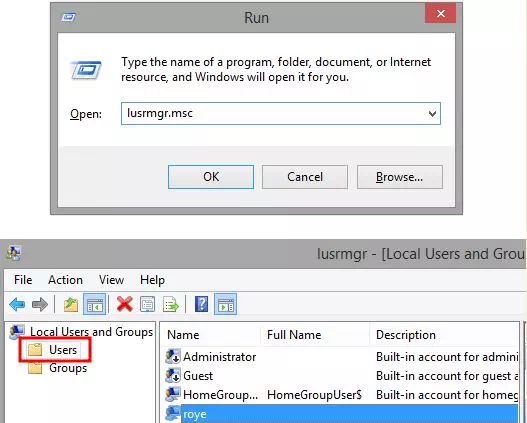The height and width of the screenshot is (423, 527).
Task: Click the blue Help question mark icon
Action: [x=201, y=304]
